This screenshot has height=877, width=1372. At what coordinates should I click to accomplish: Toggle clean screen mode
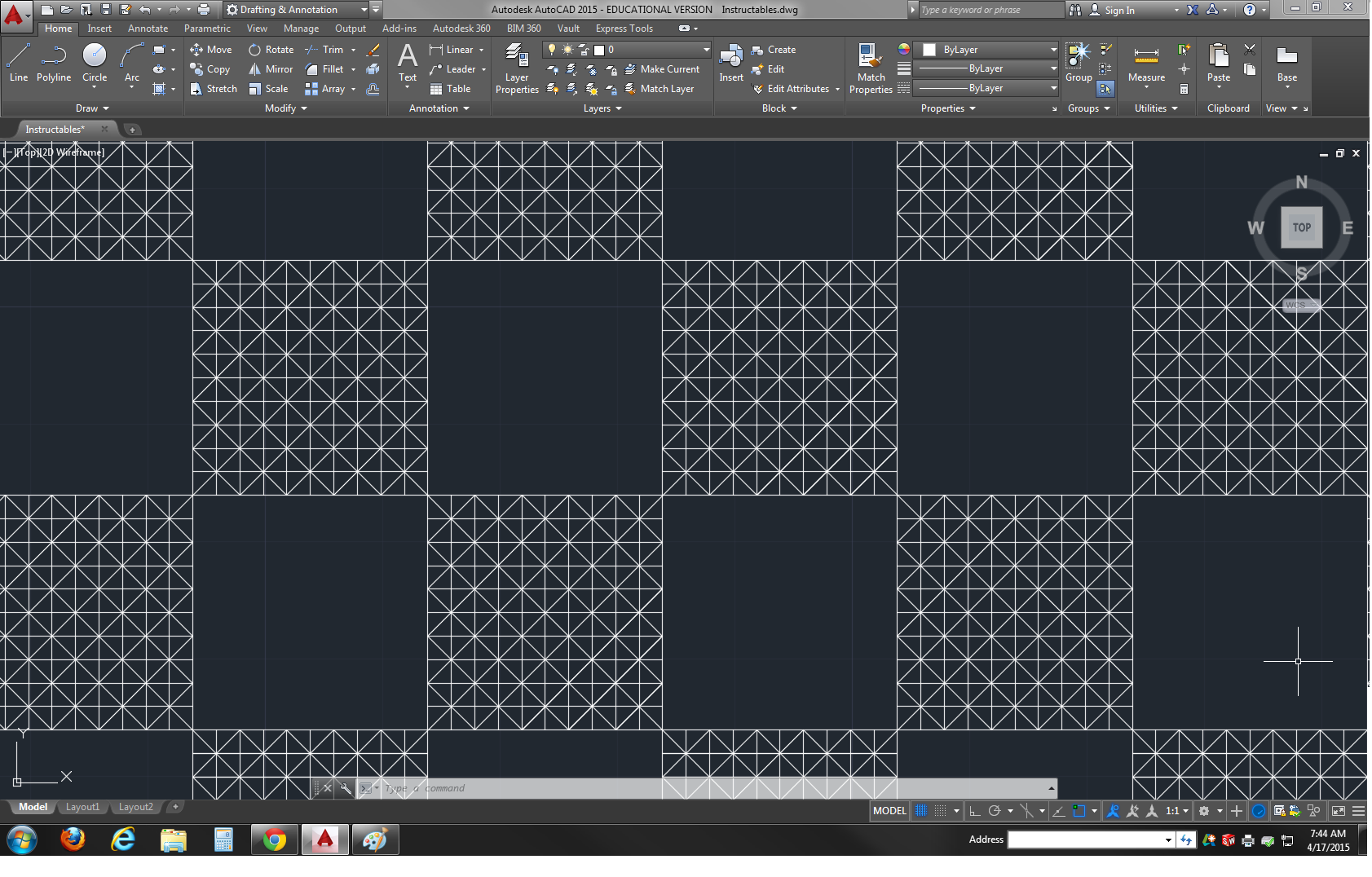click(1339, 811)
